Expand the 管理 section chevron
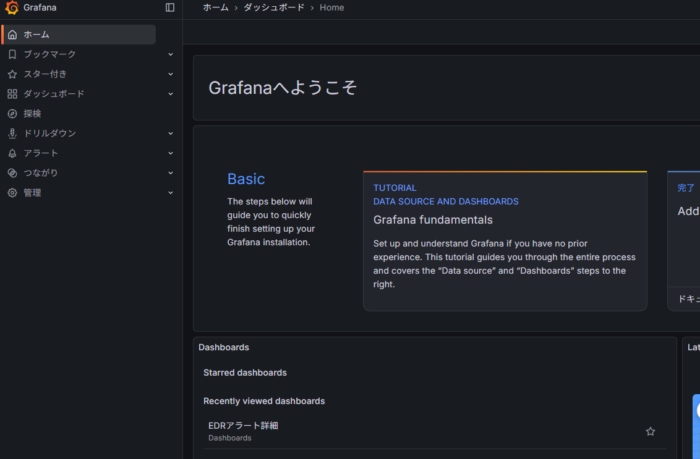Viewport: 700px width, 459px height. point(170,192)
